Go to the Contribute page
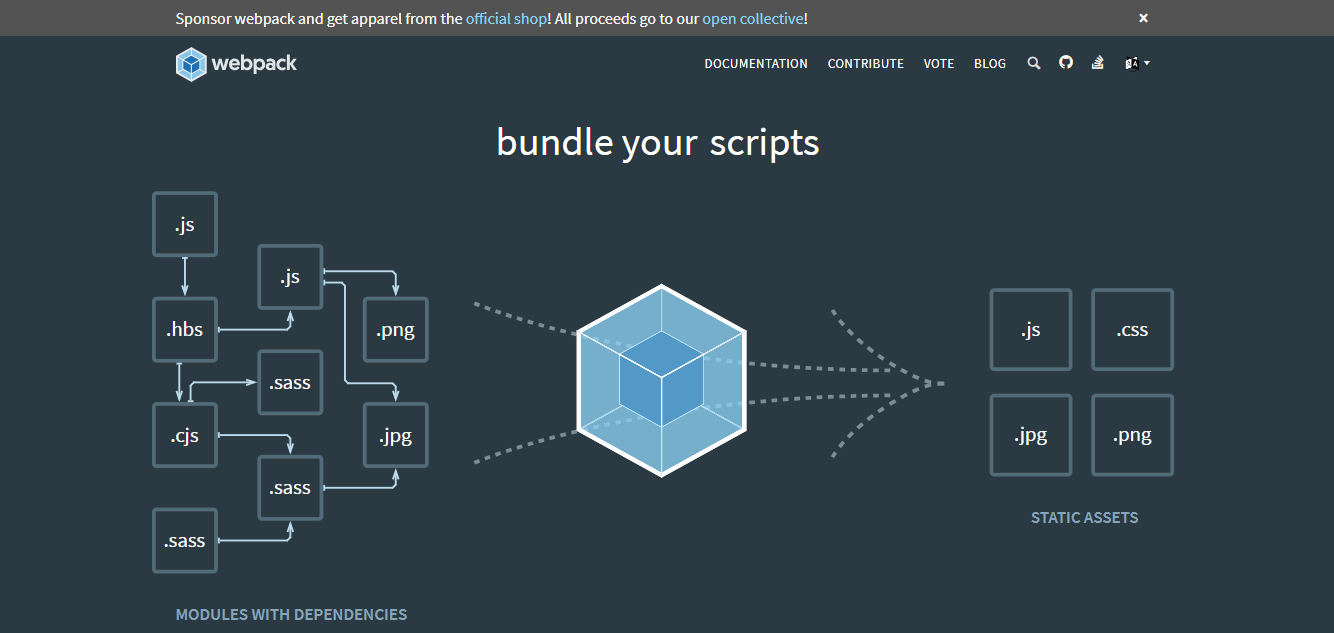Image resolution: width=1334 pixels, height=633 pixels. click(865, 63)
